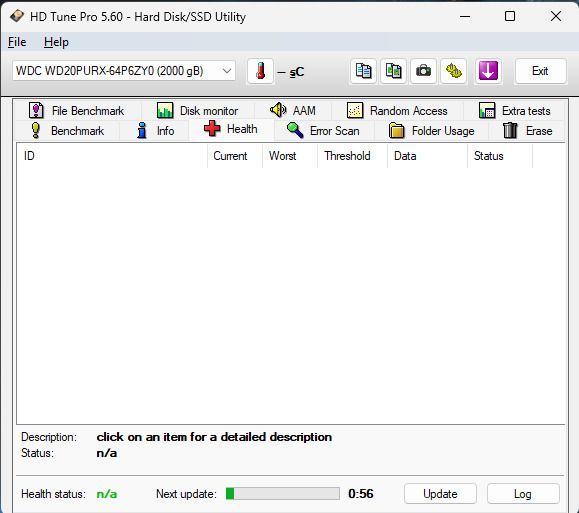This screenshot has height=513, width=579.
Task: Open the Help menu
Action: [x=56, y=42]
